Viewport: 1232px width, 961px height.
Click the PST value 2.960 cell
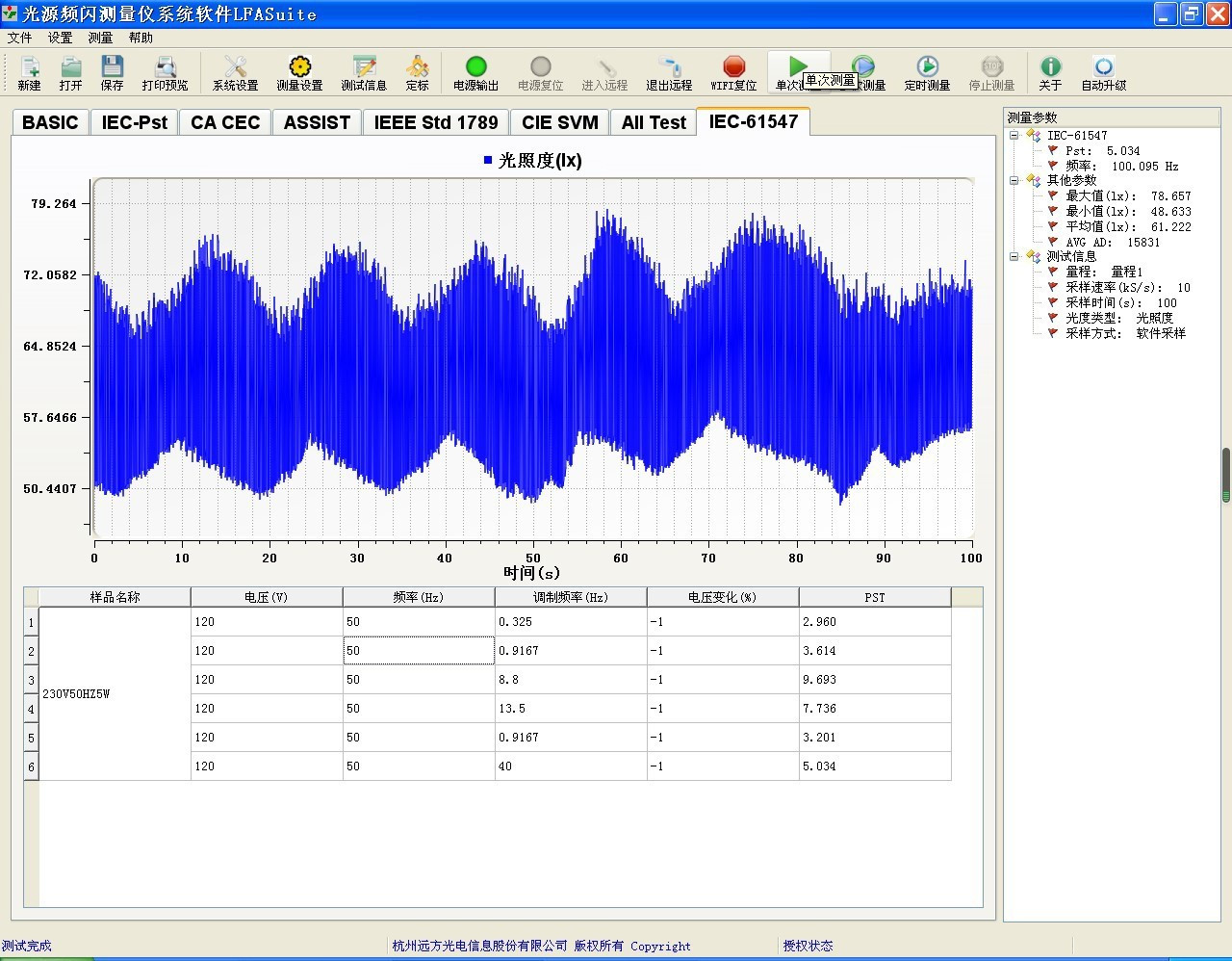pos(875,622)
